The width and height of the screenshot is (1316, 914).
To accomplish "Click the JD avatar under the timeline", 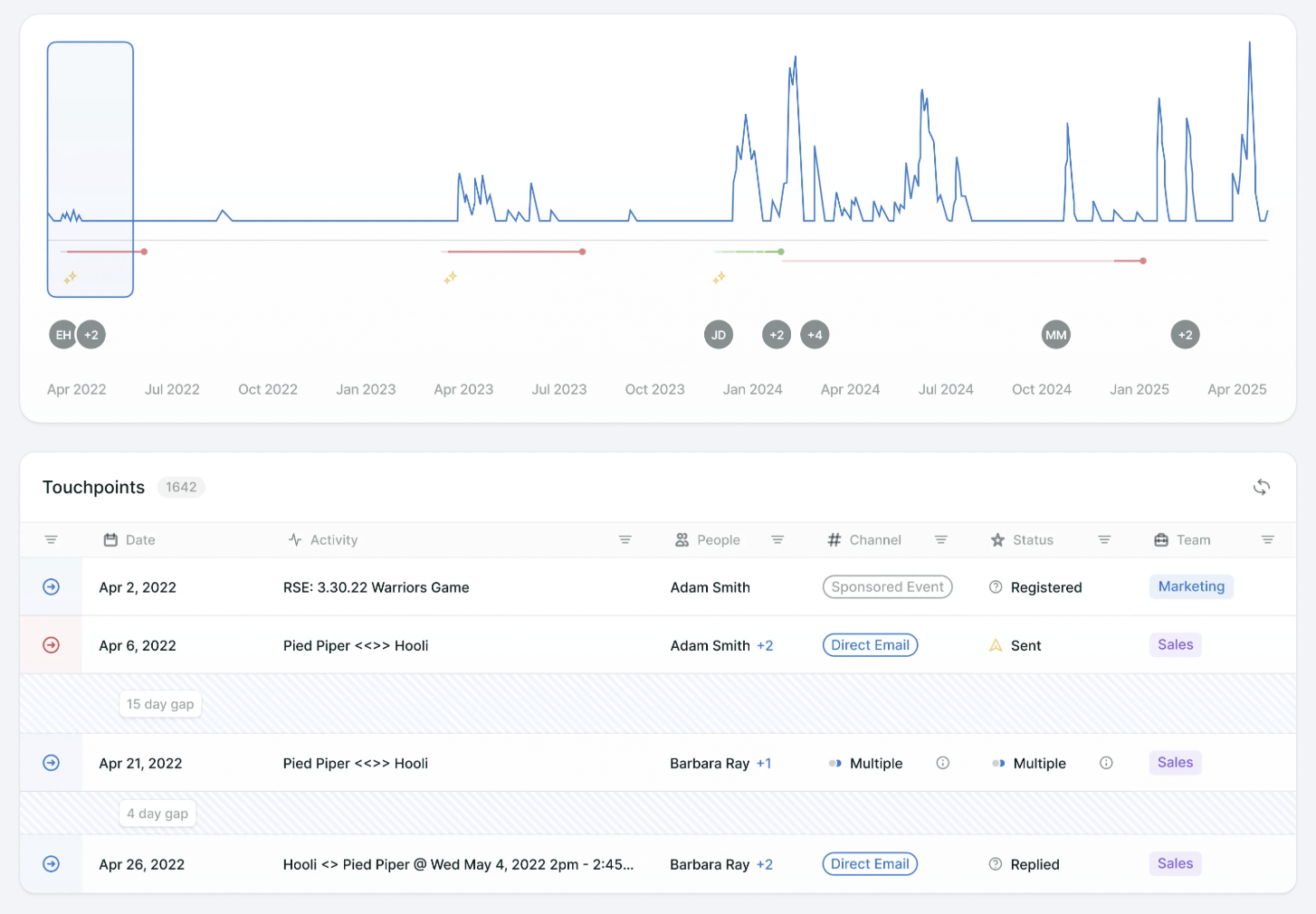I will [719, 334].
